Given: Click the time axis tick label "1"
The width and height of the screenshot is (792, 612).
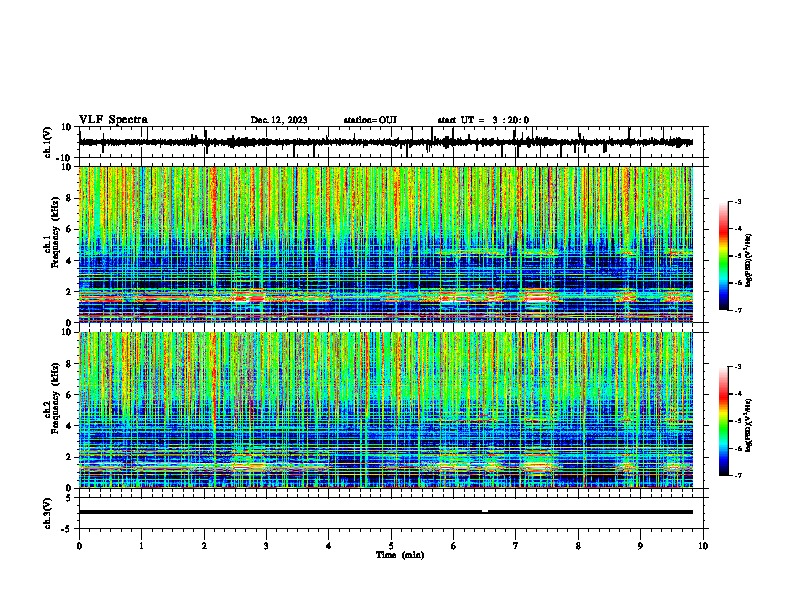Looking at the screenshot, I should [141, 546].
